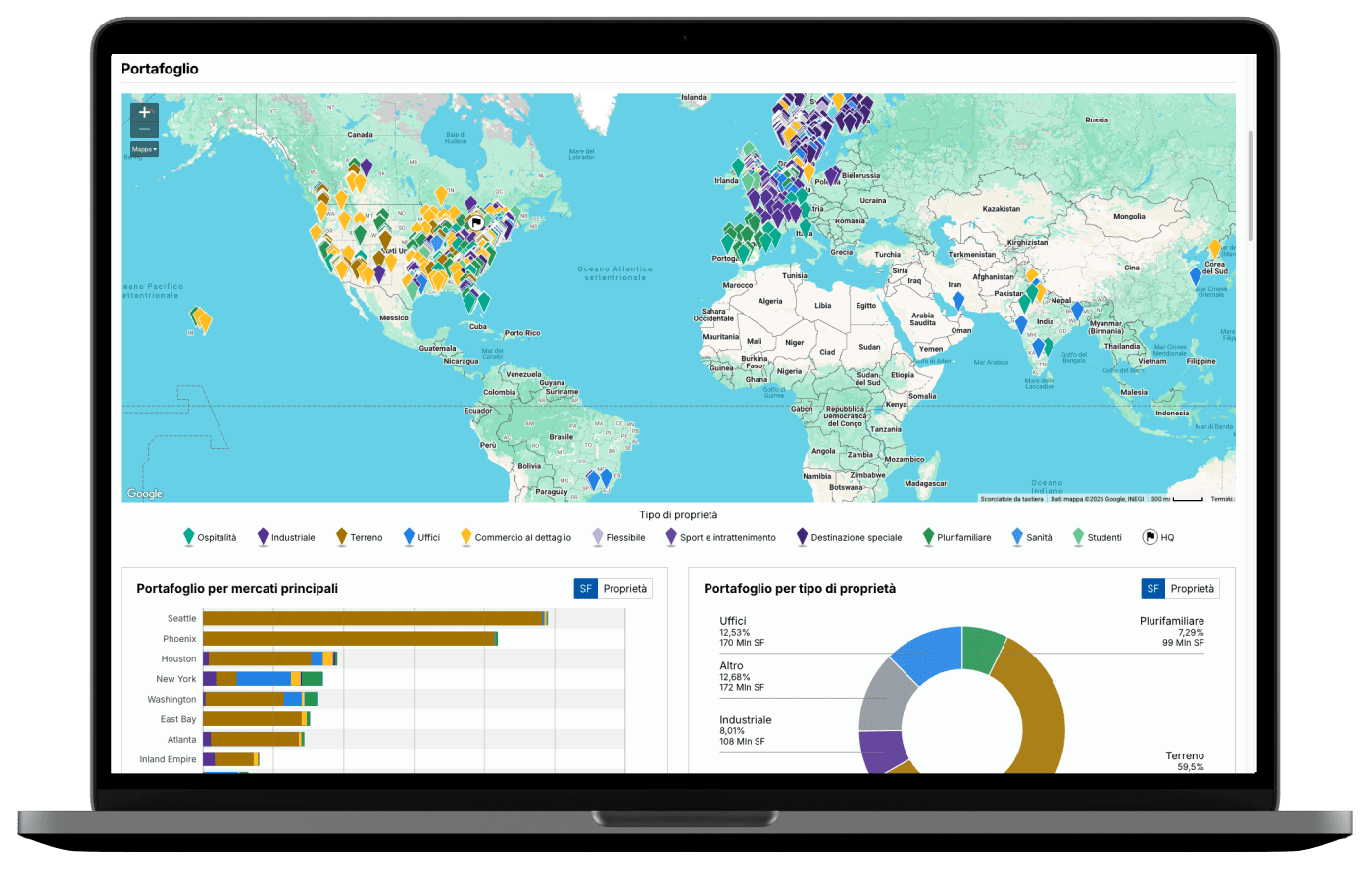Screen dimensions: 1372x876
Task: Switch main markets chart to Proprietà
Action: pyautogui.click(x=625, y=589)
